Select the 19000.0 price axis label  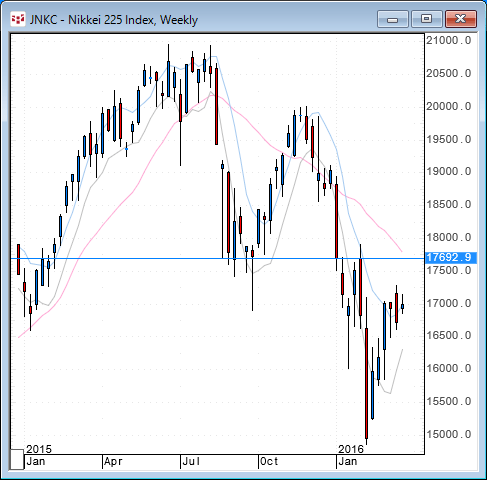(449, 171)
